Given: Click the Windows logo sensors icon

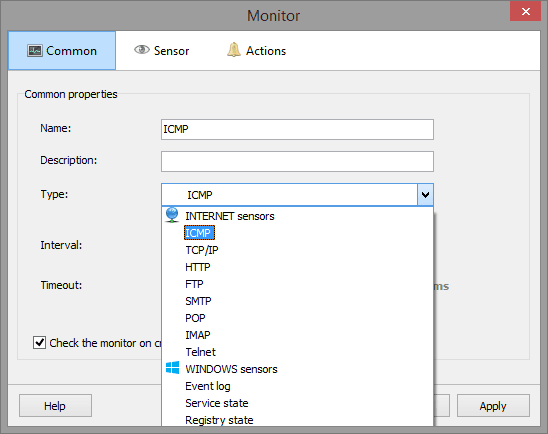Looking at the screenshot, I should click(x=173, y=368).
